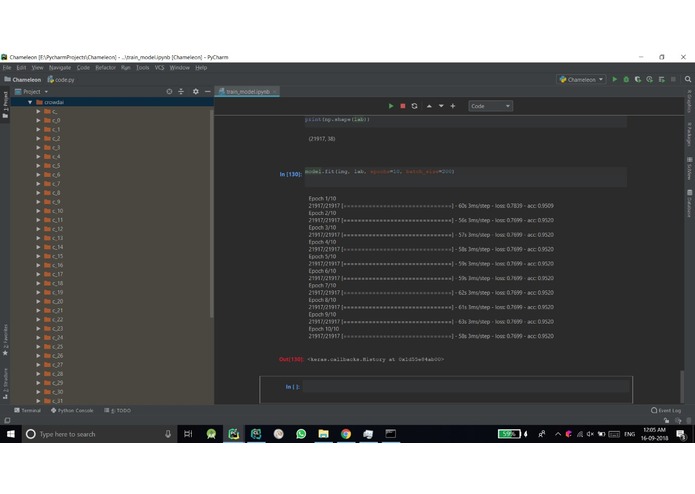The image size is (695, 494).
Task: Move the cell up
Action: click(x=429, y=106)
